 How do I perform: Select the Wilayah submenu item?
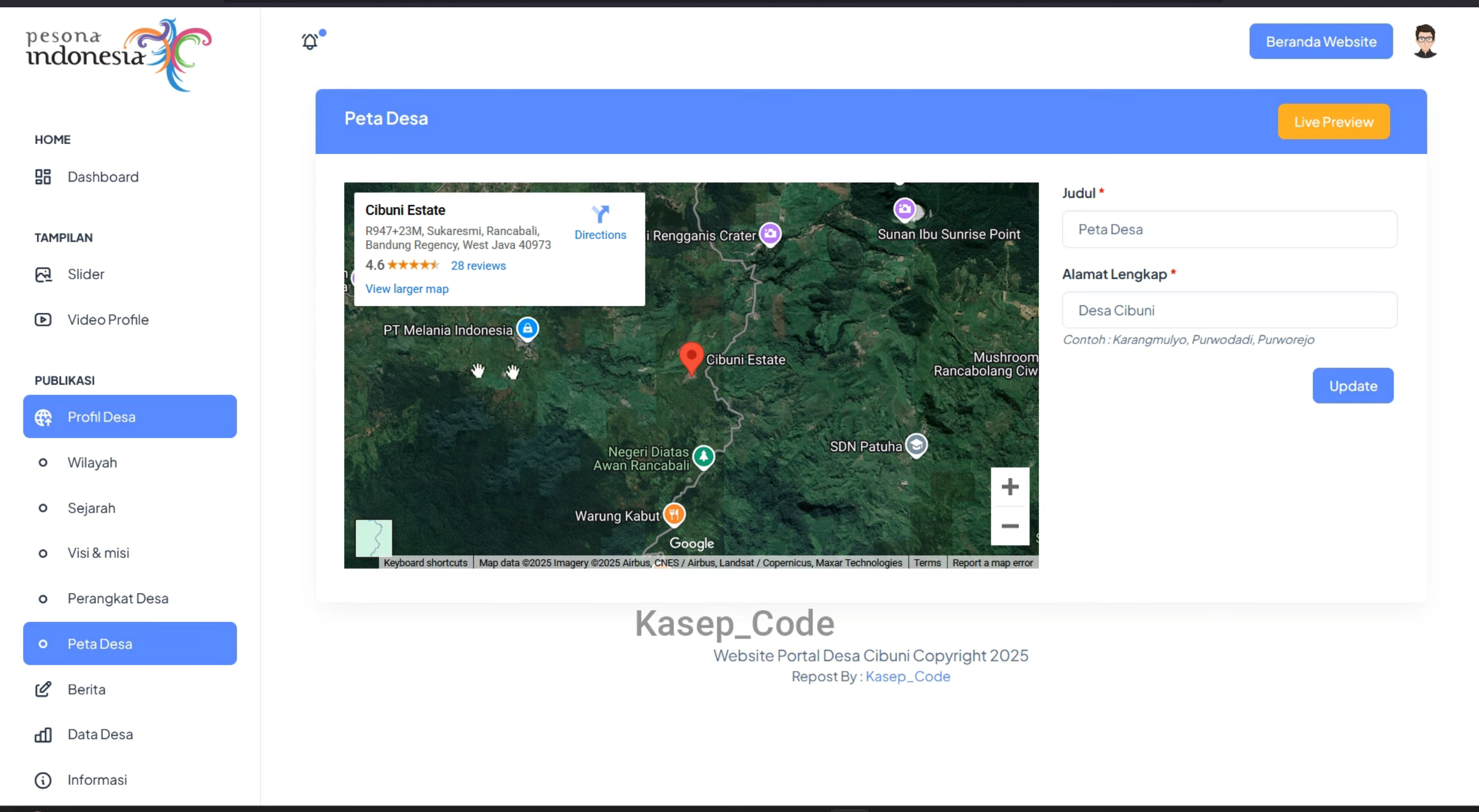click(130, 463)
